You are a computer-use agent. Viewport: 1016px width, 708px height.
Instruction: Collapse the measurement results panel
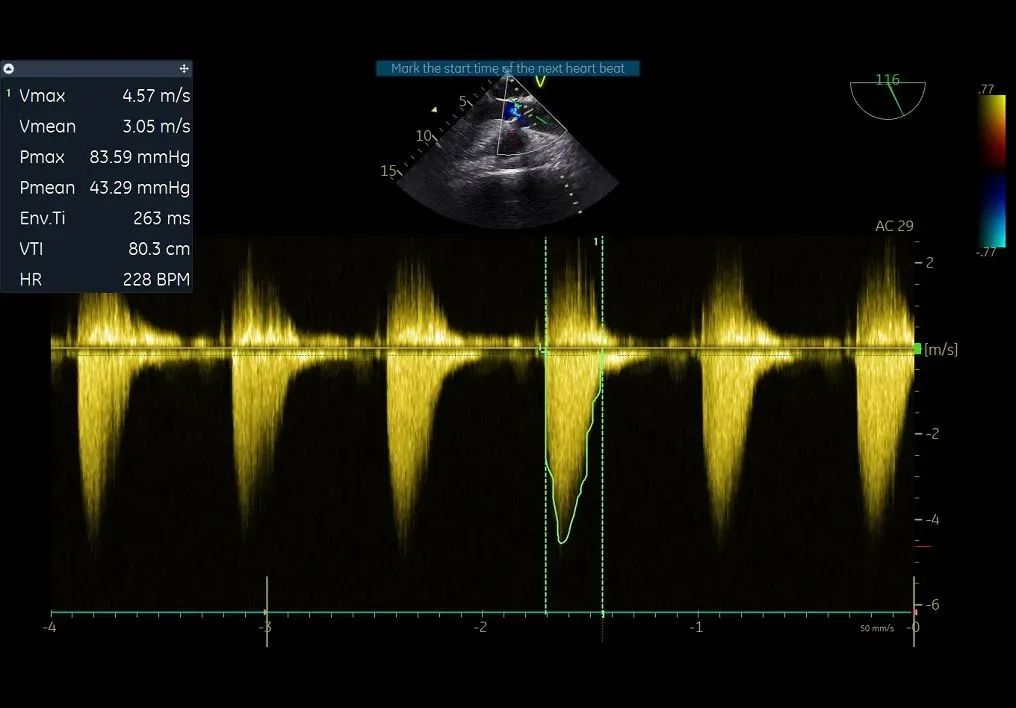coord(9,69)
